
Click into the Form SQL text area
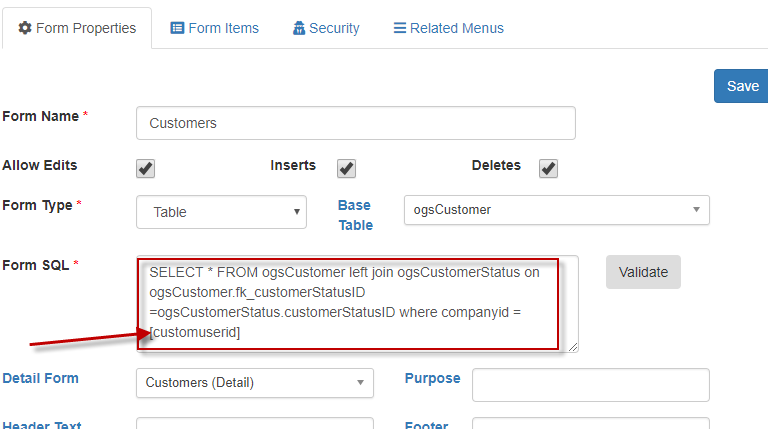[x=357, y=303]
